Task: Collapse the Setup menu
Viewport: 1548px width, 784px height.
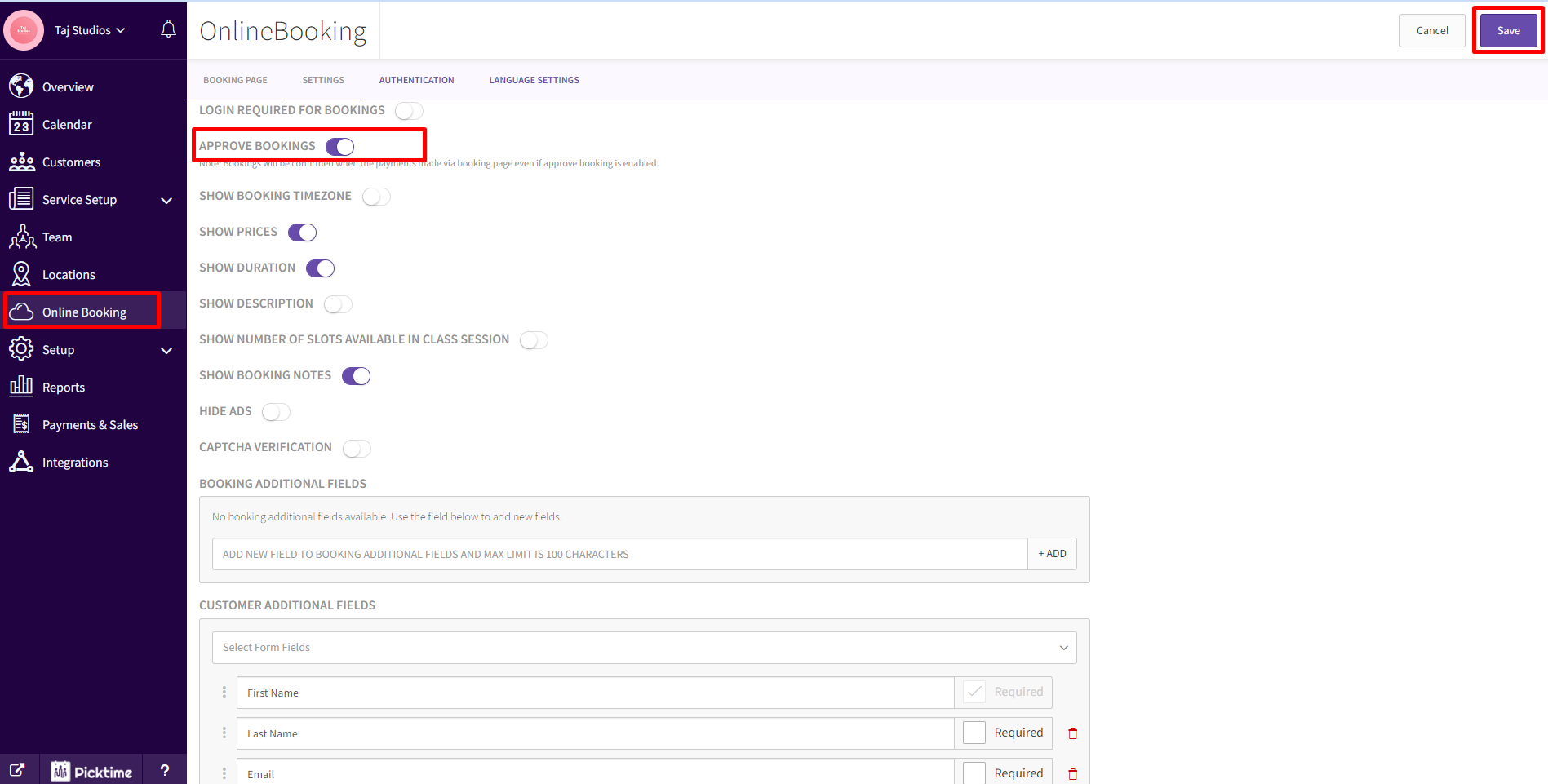Action: (x=166, y=350)
